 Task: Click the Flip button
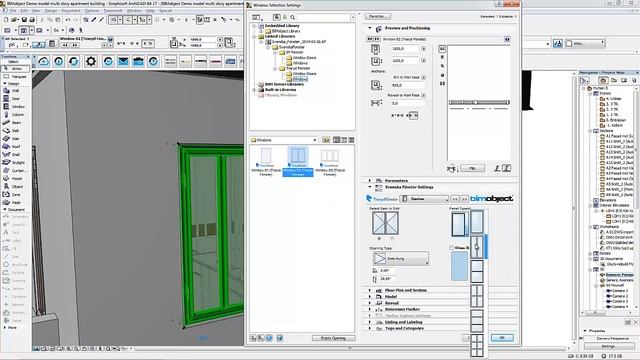(x=472, y=168)
